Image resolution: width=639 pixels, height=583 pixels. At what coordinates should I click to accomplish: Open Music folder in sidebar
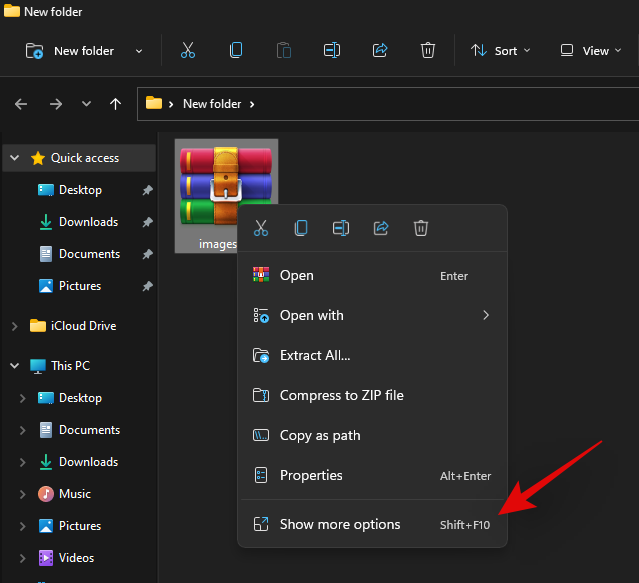74,494
